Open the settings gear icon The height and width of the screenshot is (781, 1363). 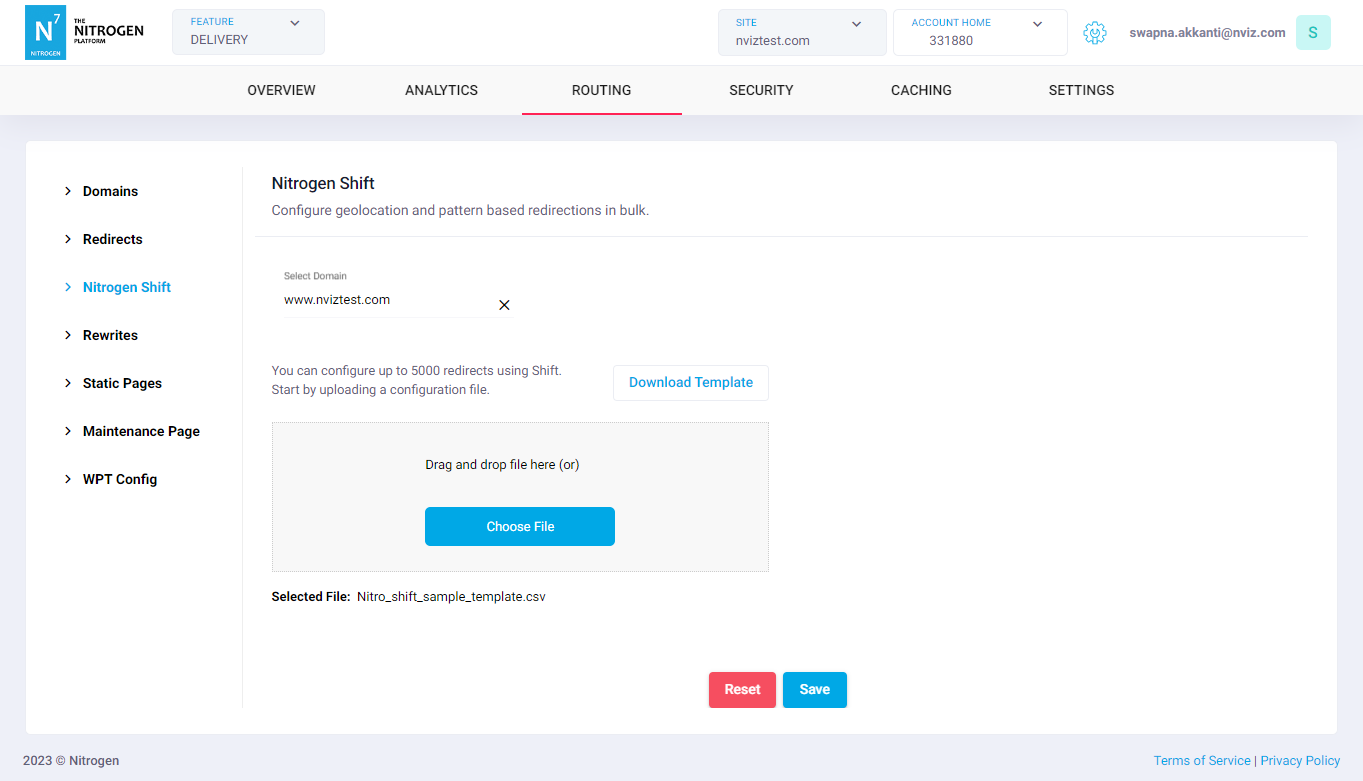[1095, 33]
